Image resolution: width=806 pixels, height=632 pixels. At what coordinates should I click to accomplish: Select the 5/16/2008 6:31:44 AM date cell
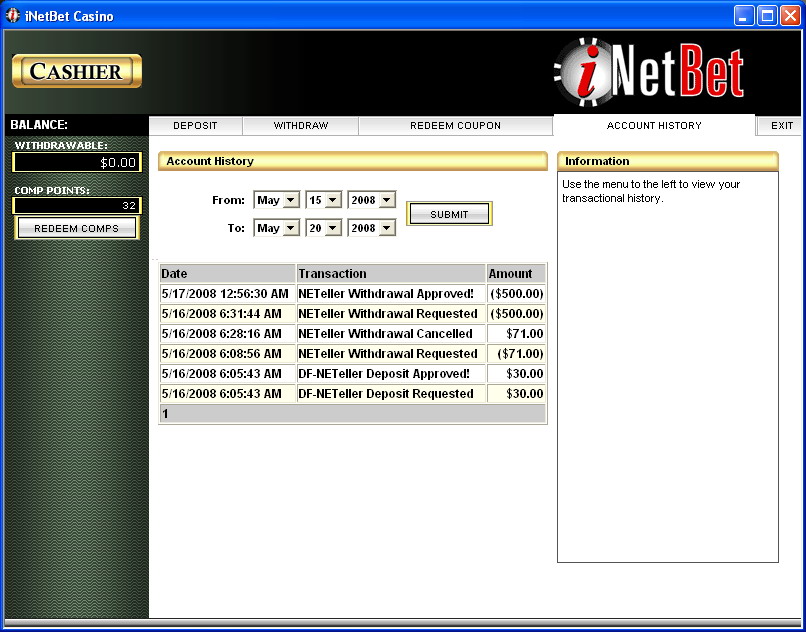[x=228, y=314]
